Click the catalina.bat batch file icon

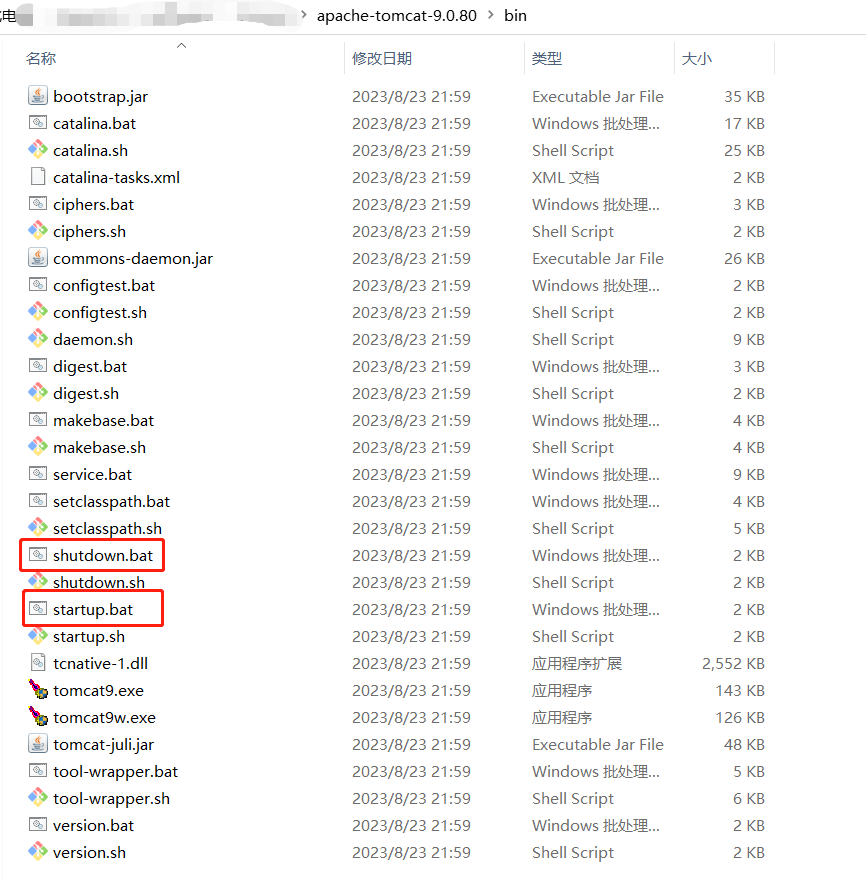[x=38, y=123]
